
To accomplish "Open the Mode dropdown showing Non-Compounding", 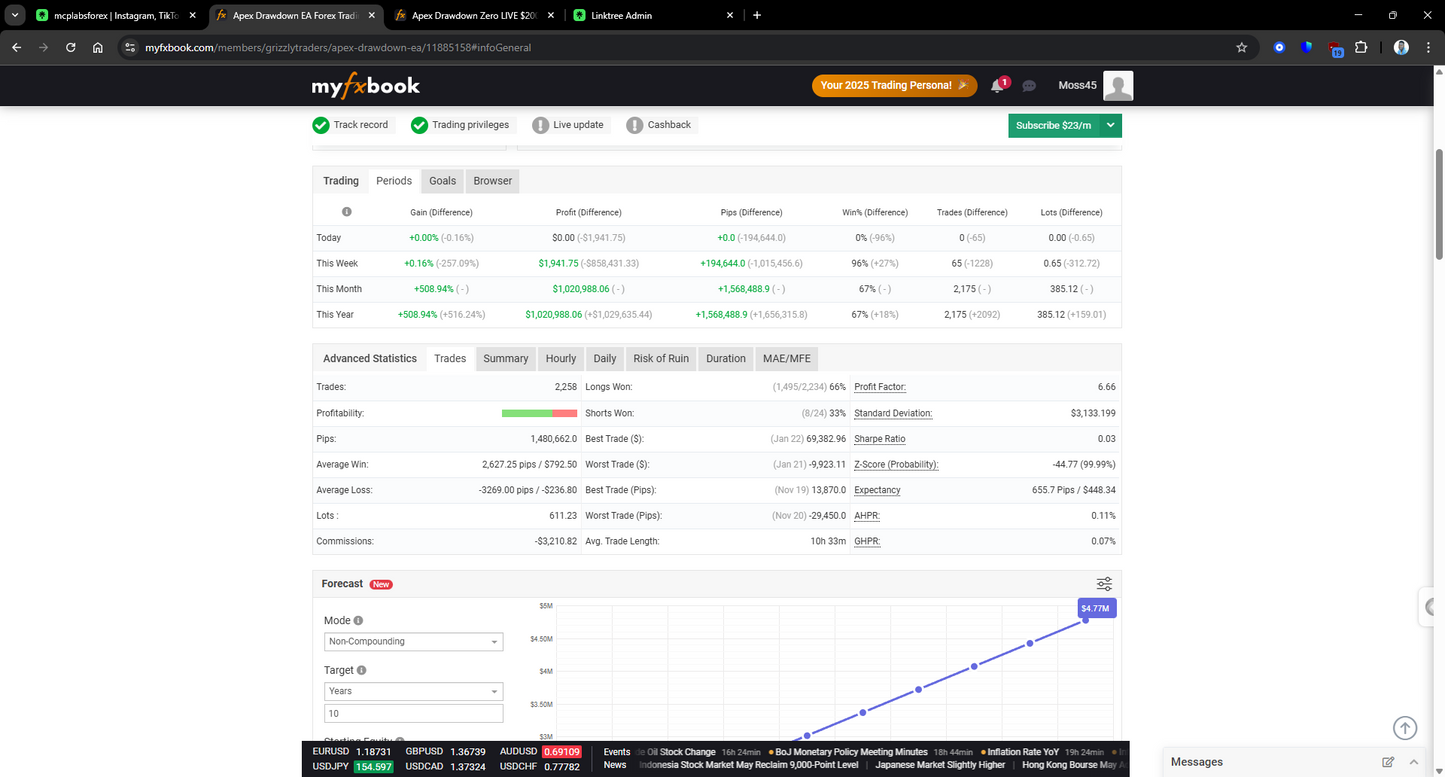I will (413, 641).
